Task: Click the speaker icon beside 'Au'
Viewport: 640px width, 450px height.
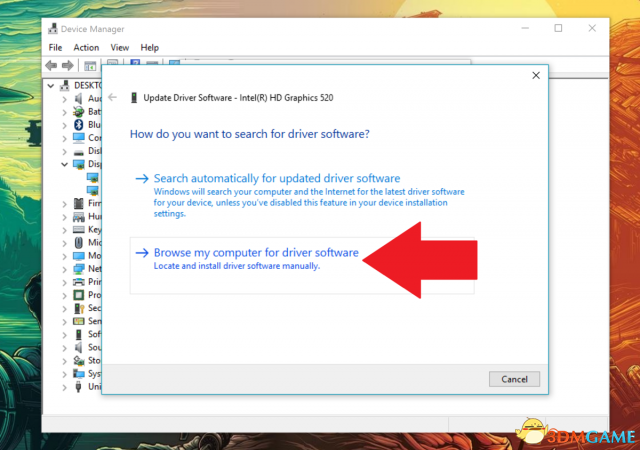Action: pos(78,98)
